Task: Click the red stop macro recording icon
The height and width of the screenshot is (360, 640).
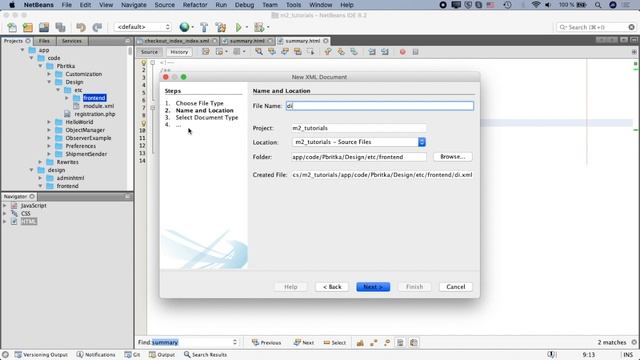Action: coord(402,52)
